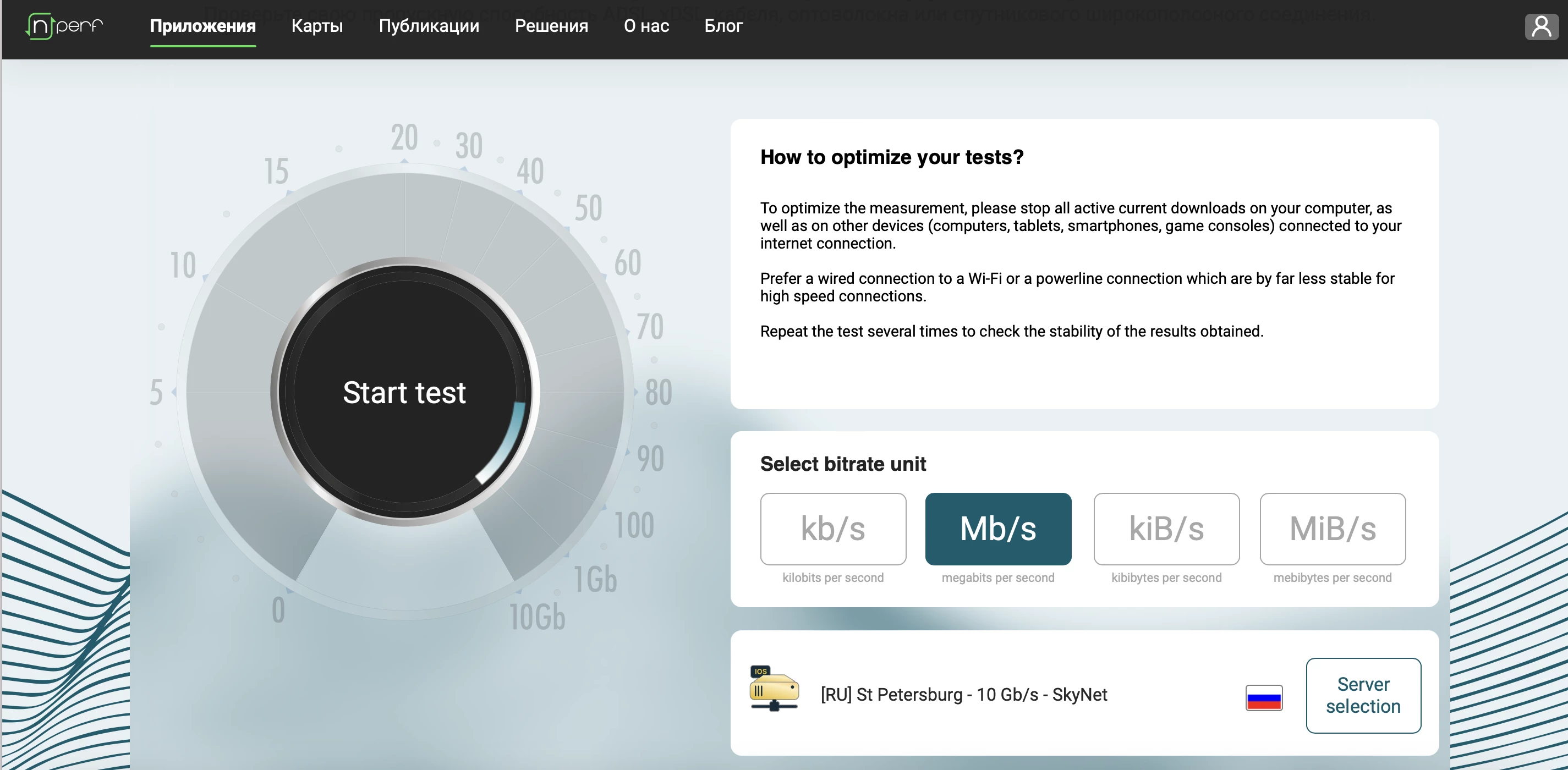Screen dimensions: 1568x770
Task: Click the 1Gb mark on gauge
Action: (595, 579)
